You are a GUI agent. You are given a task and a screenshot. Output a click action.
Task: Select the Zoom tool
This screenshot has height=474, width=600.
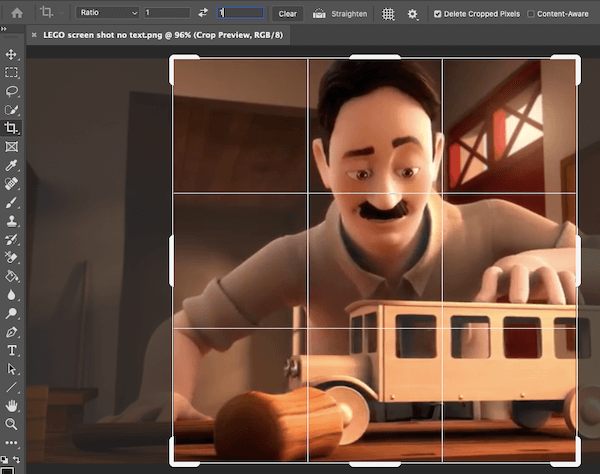coord(11,424)
